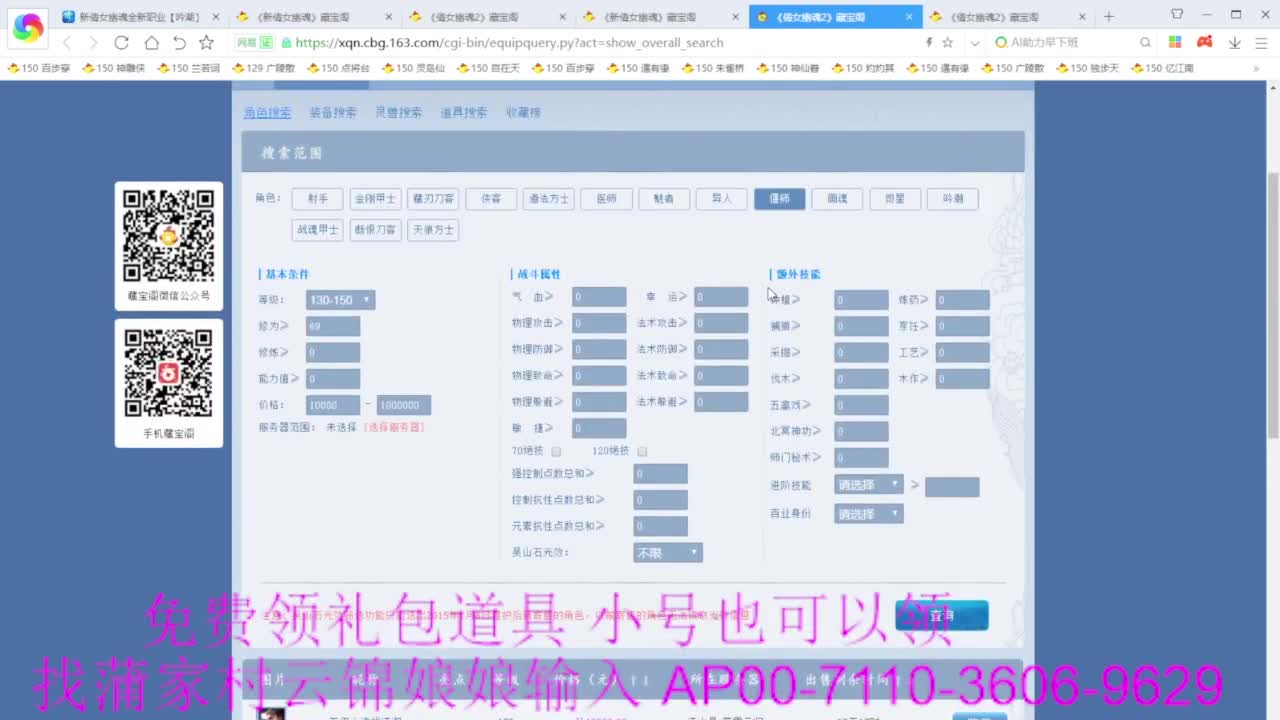This screenshot has width=1280, height=720.
Task: Click the undo/restore tab arrow icon
Action: [179, 43]
